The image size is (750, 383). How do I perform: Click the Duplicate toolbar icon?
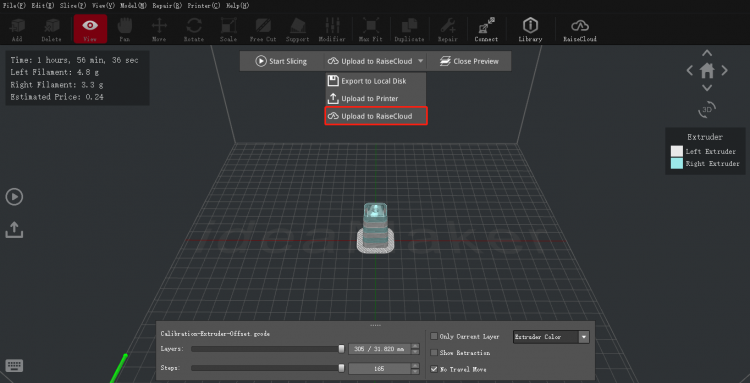(409, 30)
